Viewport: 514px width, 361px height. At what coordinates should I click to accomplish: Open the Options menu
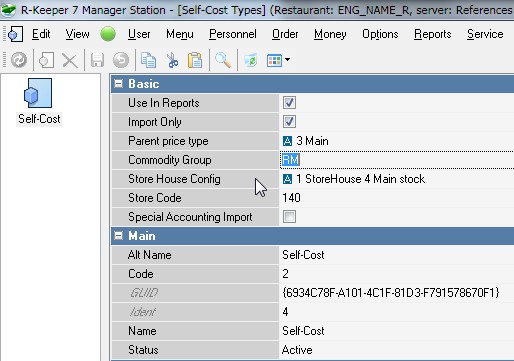coord(380,34)
